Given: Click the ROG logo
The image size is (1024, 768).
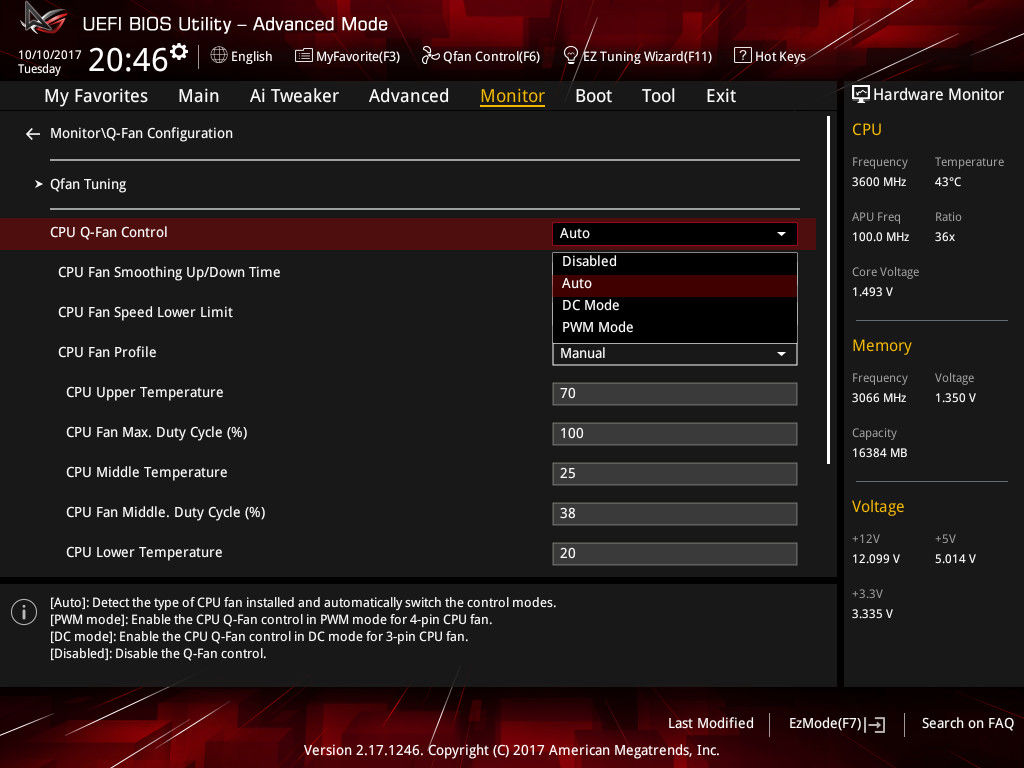Looking at the screenshot, I should [43, 20].
